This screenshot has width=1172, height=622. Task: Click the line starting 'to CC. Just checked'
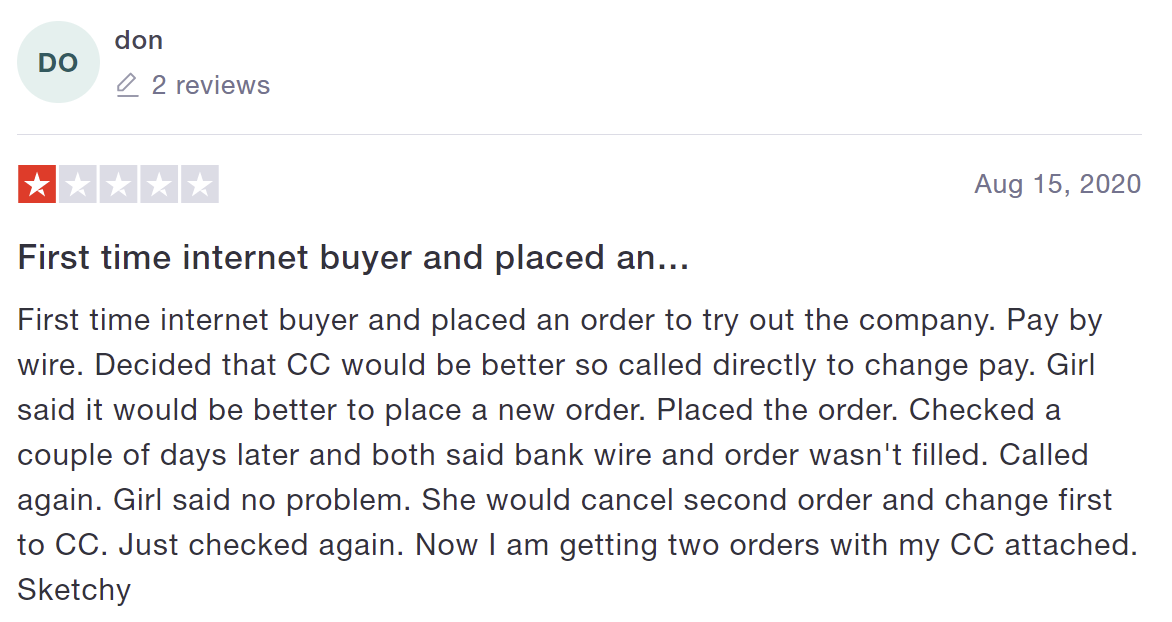[577, 545]
